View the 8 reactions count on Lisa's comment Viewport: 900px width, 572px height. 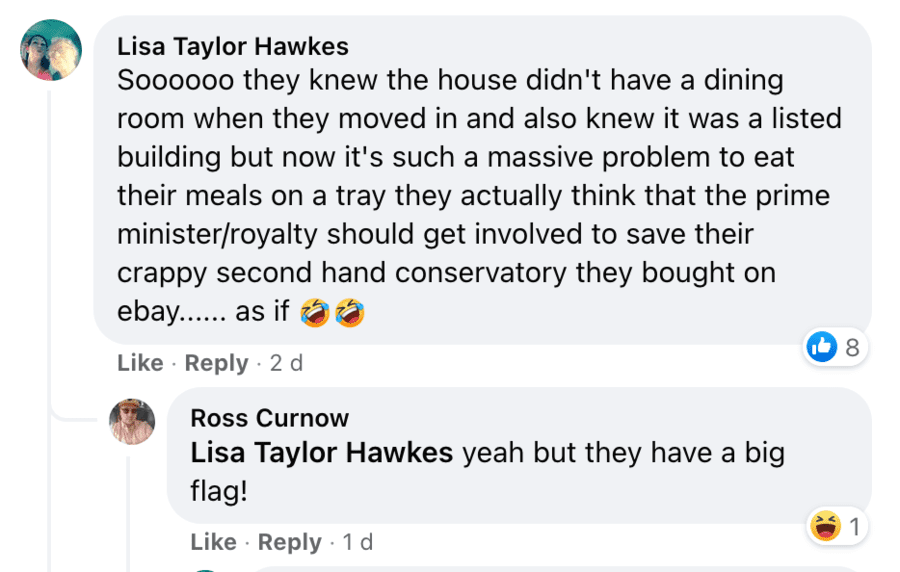(852, 347)
